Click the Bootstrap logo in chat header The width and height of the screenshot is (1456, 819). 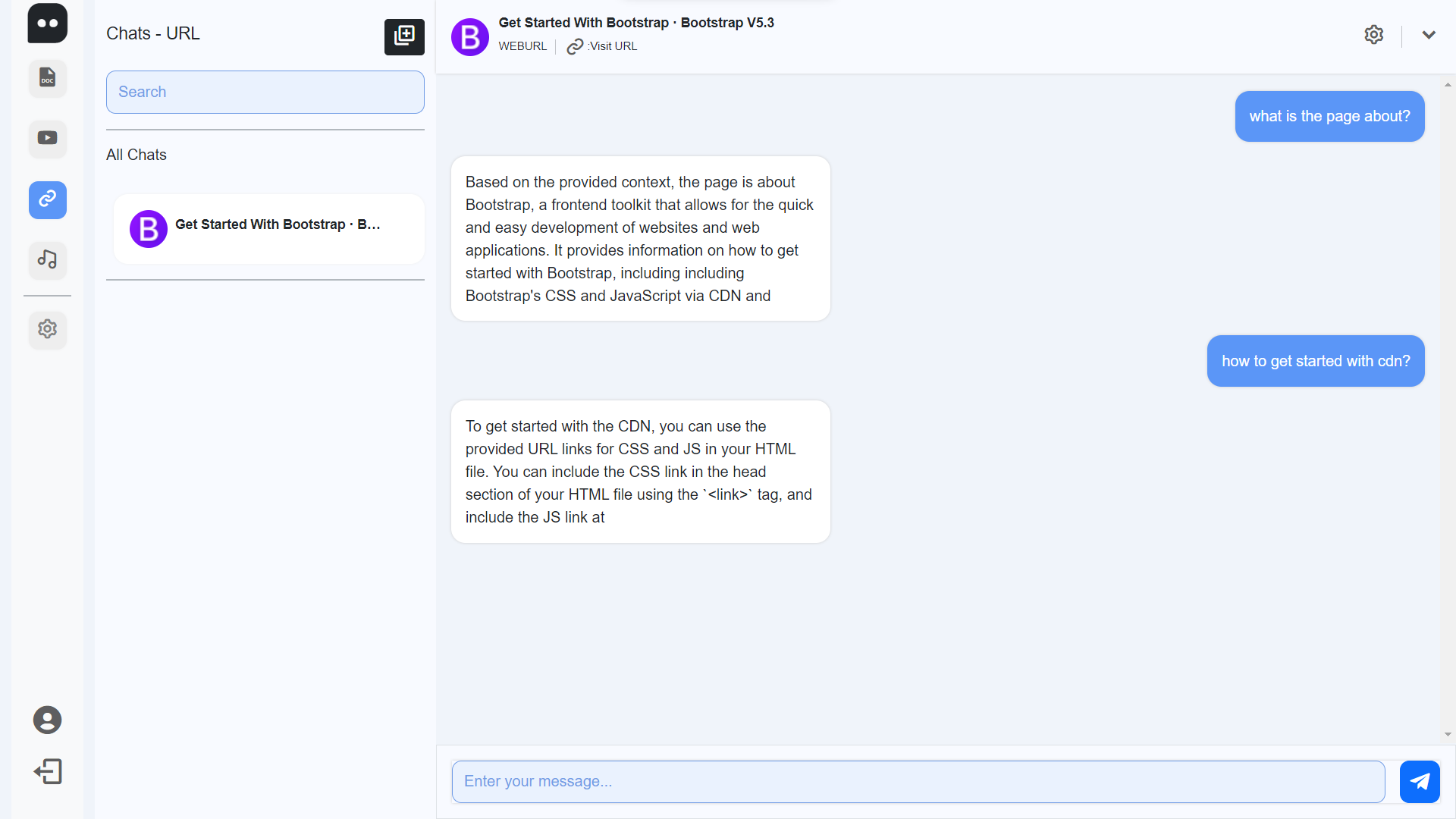click(470, 36)
